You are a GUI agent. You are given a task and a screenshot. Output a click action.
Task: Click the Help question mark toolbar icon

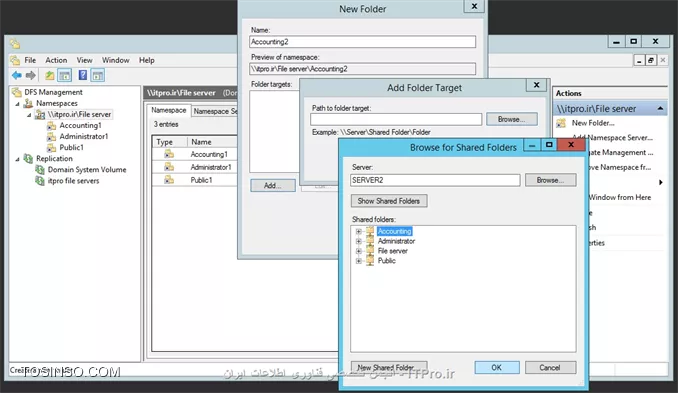point(83,75)
